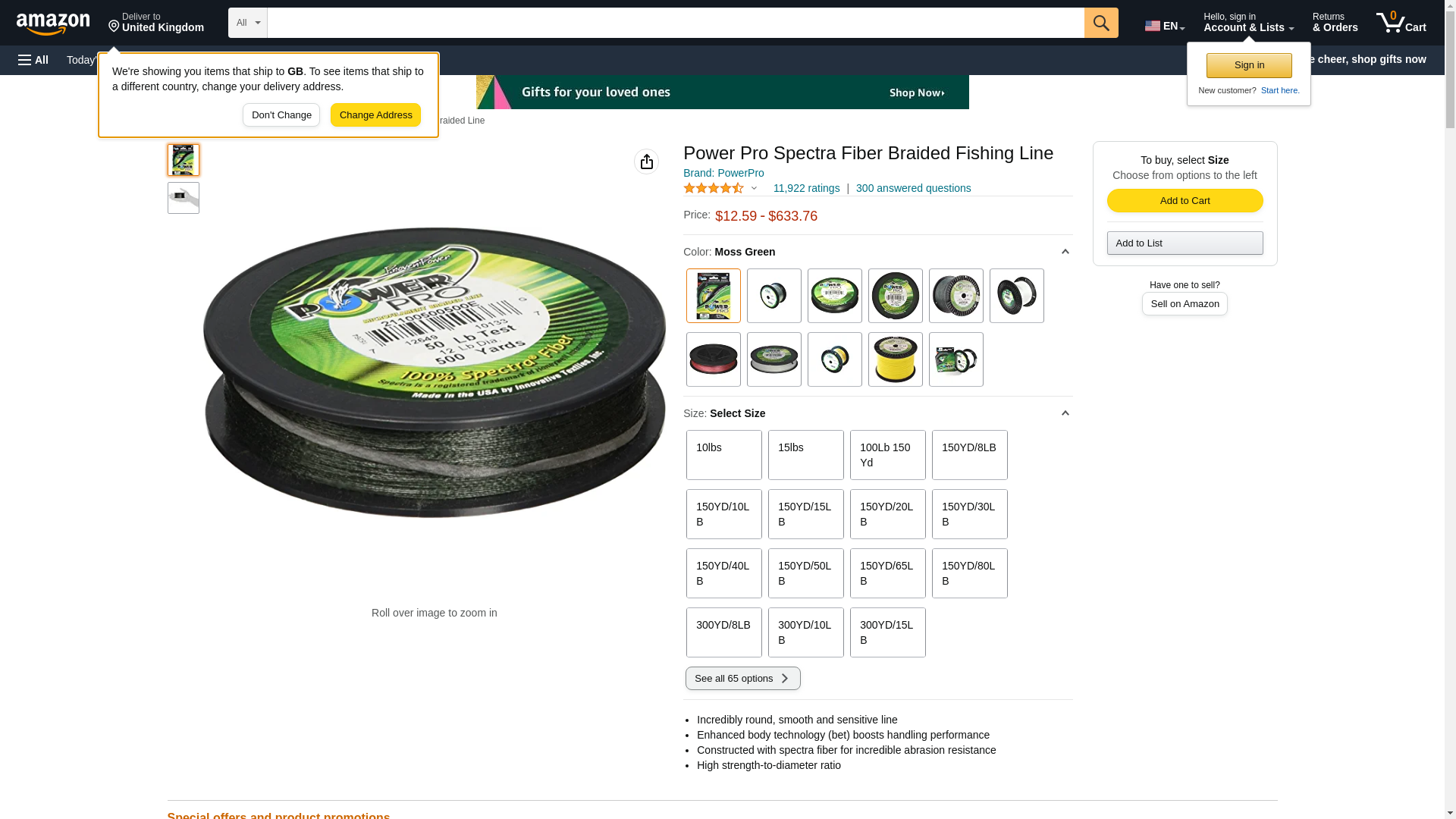Image resolution: width=1456 pixels, height=819 pixels.
Task: Select the 150YD/20LB size option
Action: tap(888, 514)
